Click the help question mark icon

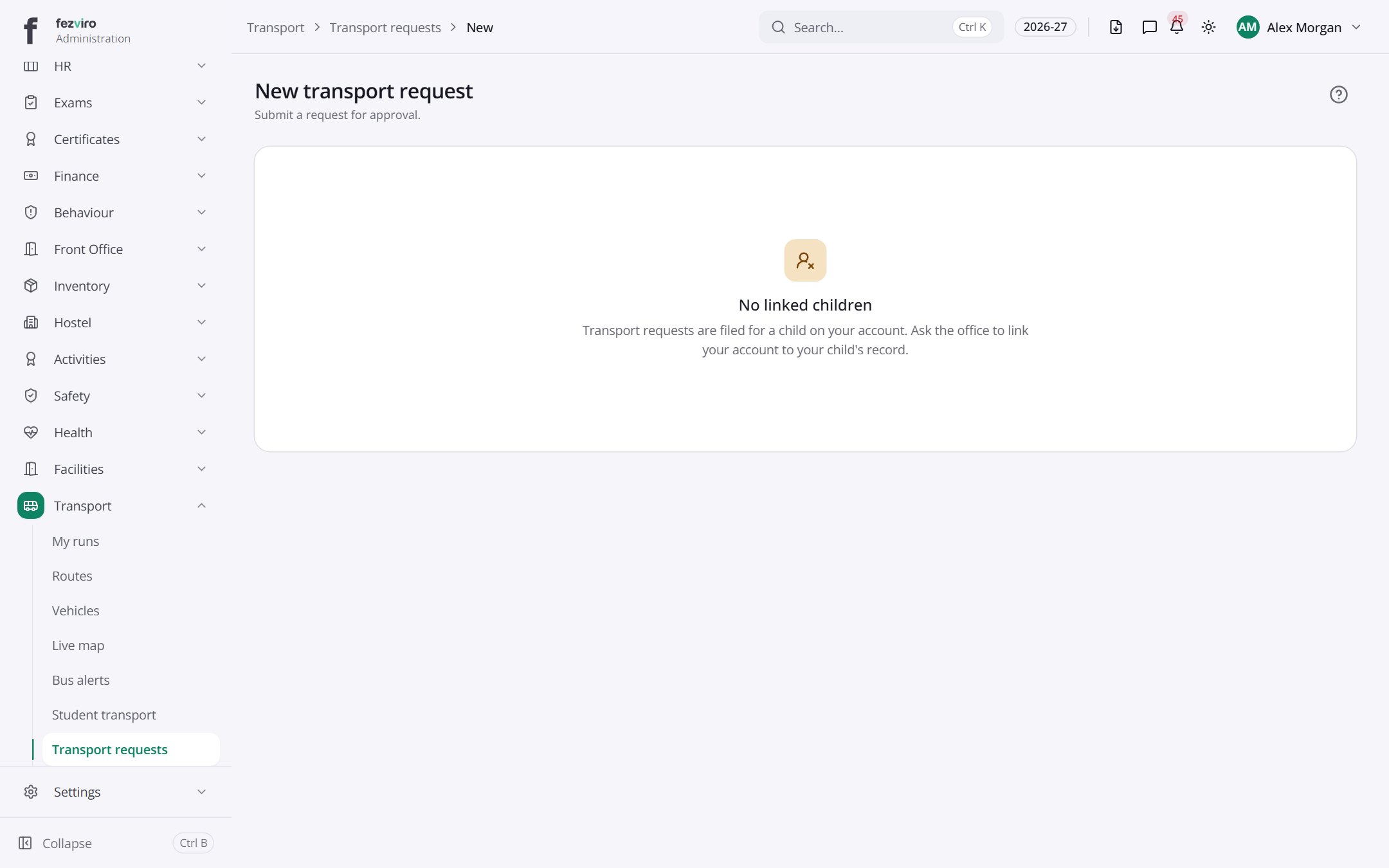(1338, 95)
